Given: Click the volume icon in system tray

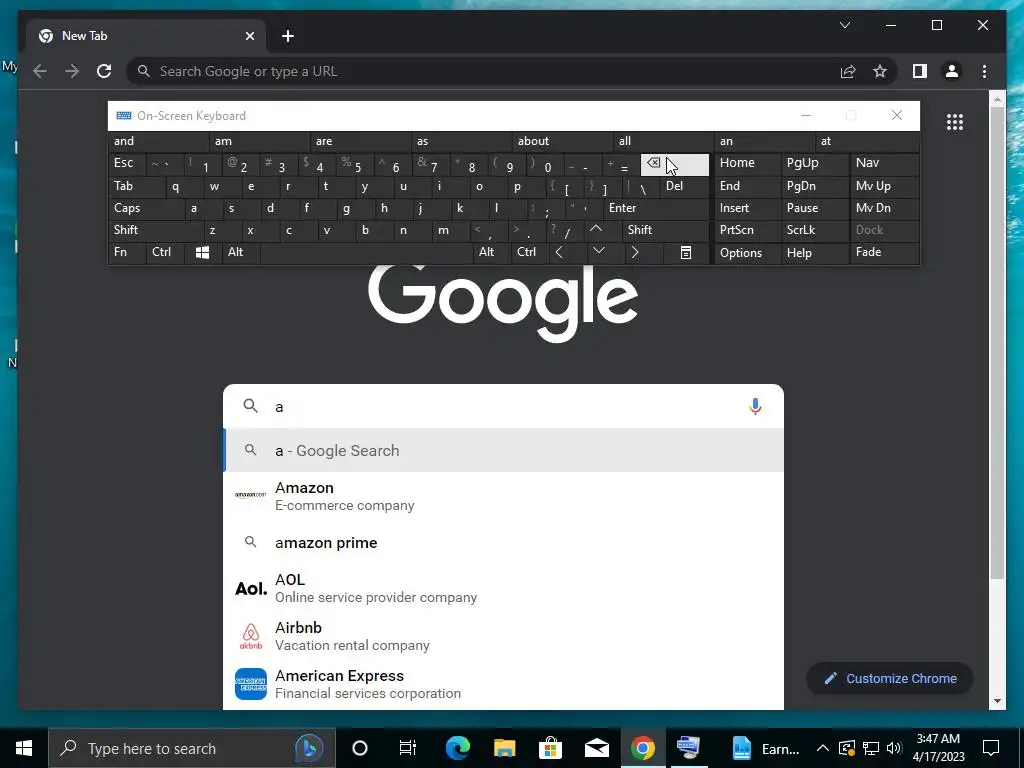Looking at the screenshot, I should pos(895,748).
